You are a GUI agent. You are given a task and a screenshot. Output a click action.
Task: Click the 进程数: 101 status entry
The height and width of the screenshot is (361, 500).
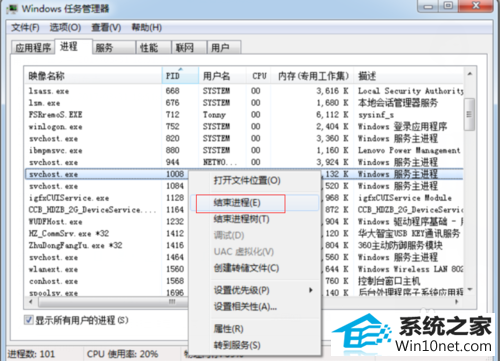pos(31,354)
